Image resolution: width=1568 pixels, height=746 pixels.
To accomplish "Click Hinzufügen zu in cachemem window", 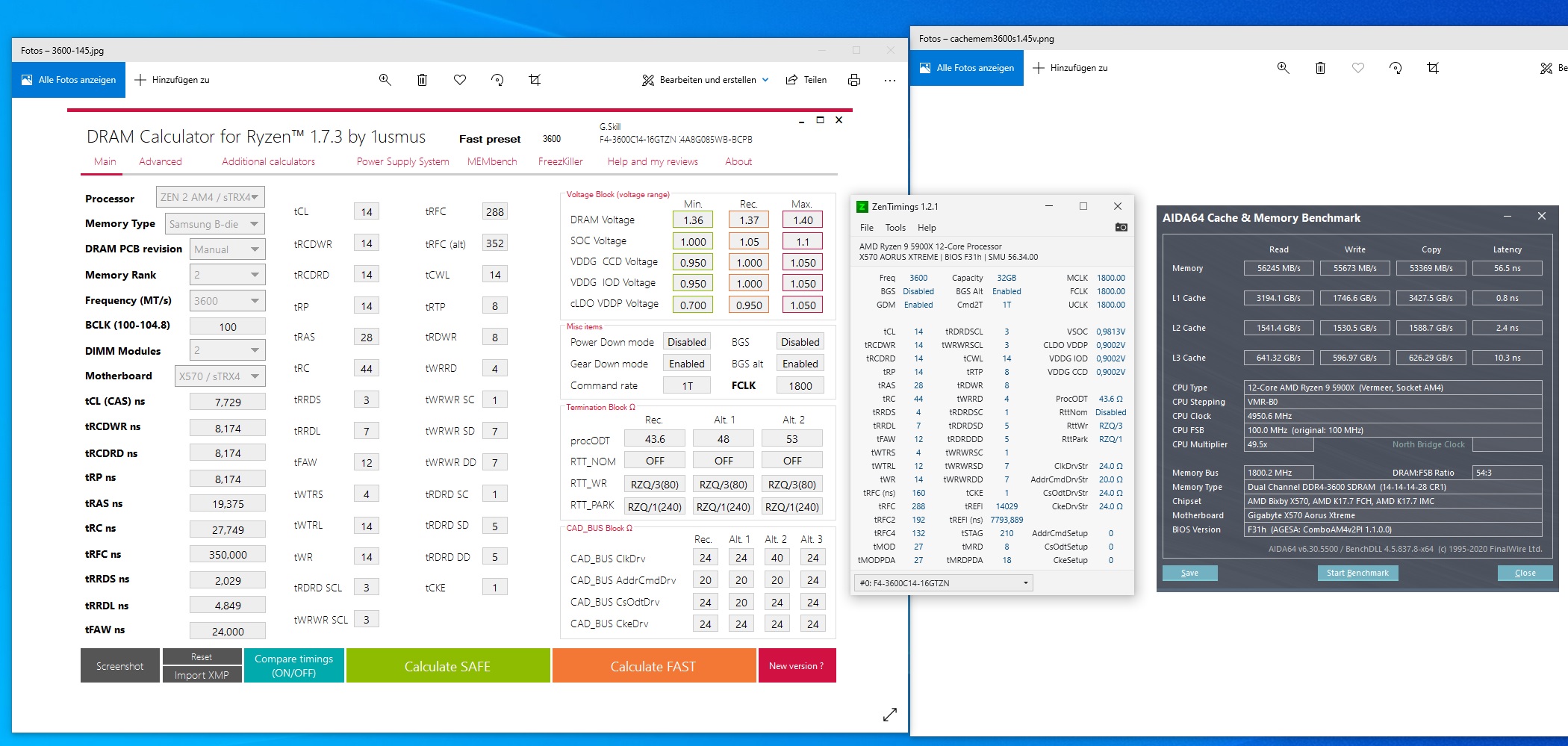I will coord(1071,68).
